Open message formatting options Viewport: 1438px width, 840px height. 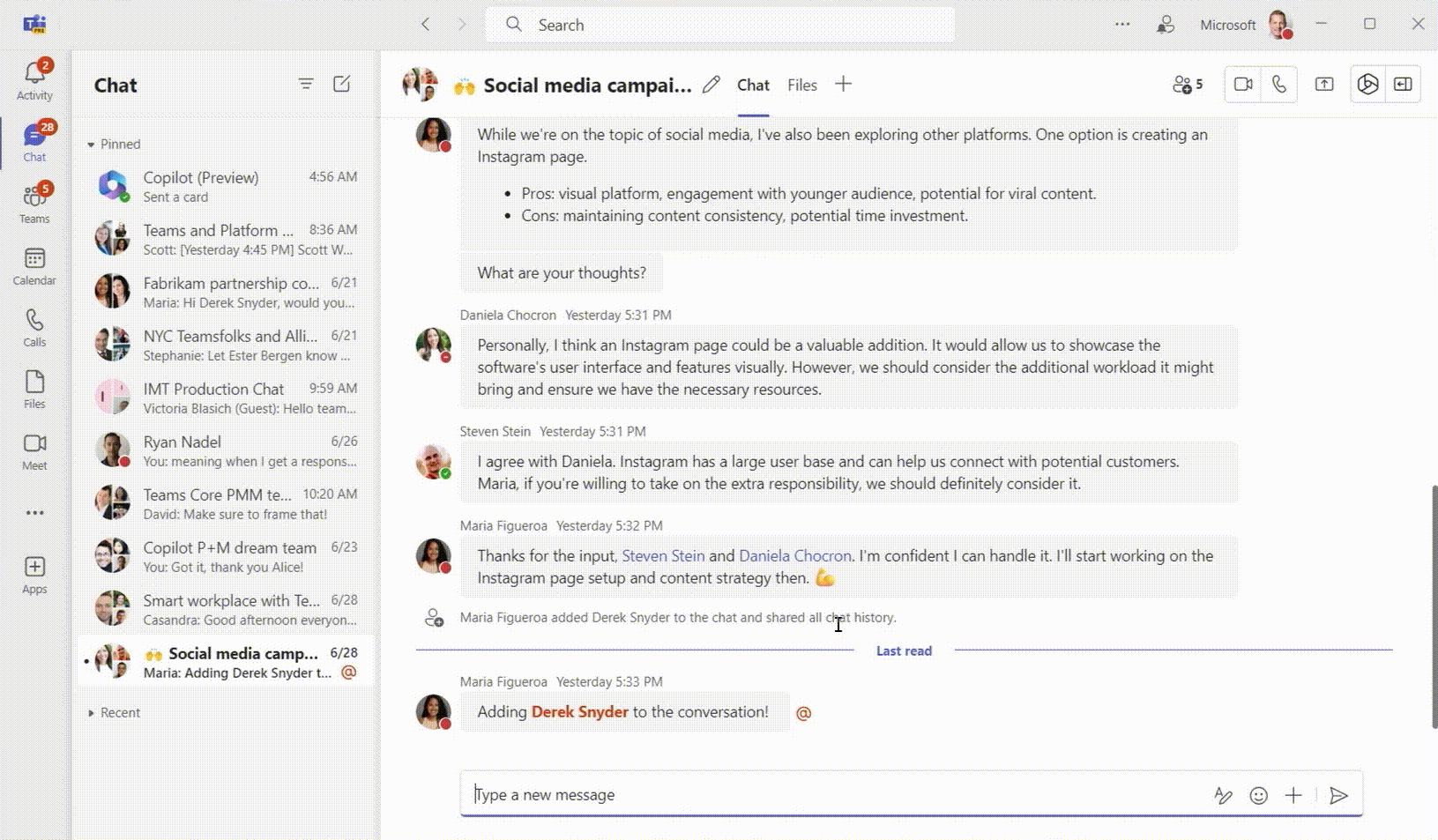1225,795
